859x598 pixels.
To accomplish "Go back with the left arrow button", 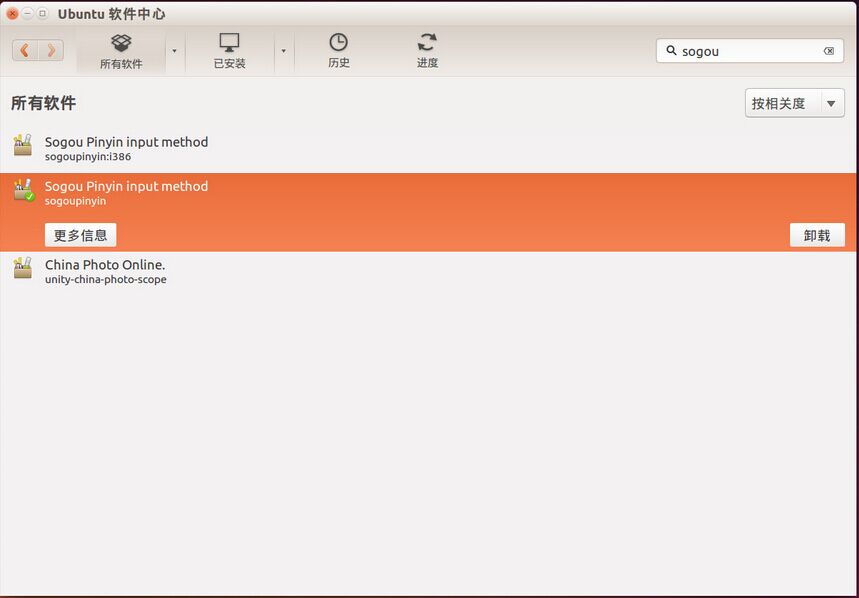I will pyautogui.click(x=25, y=50).
